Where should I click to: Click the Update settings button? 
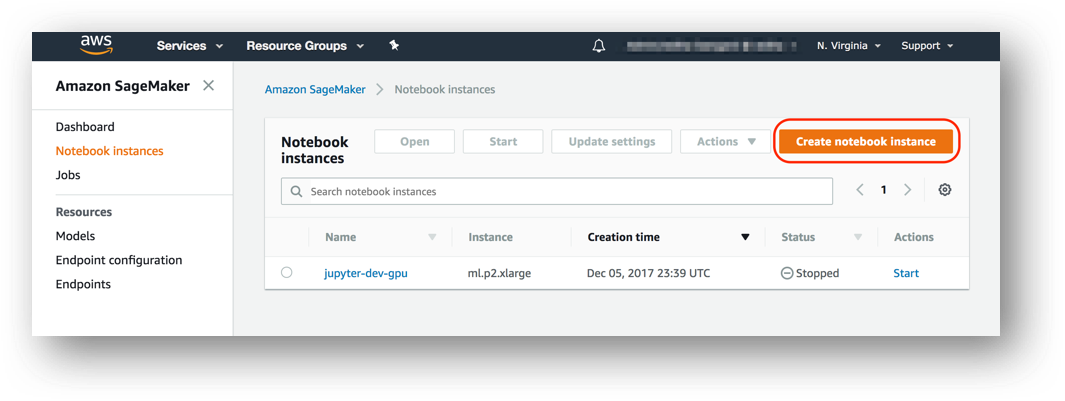coord(612,141)
